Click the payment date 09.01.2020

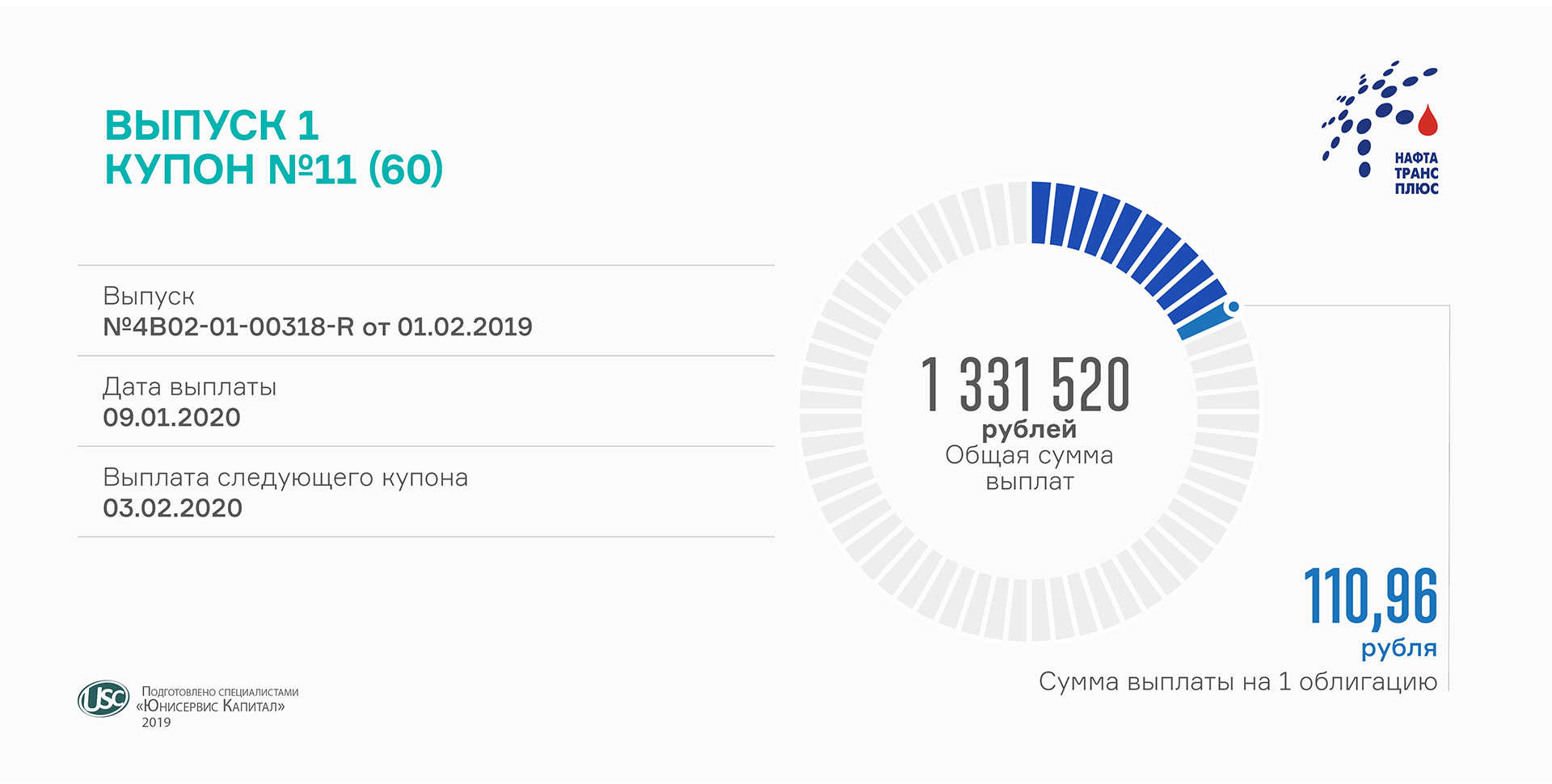pos(171,418)
